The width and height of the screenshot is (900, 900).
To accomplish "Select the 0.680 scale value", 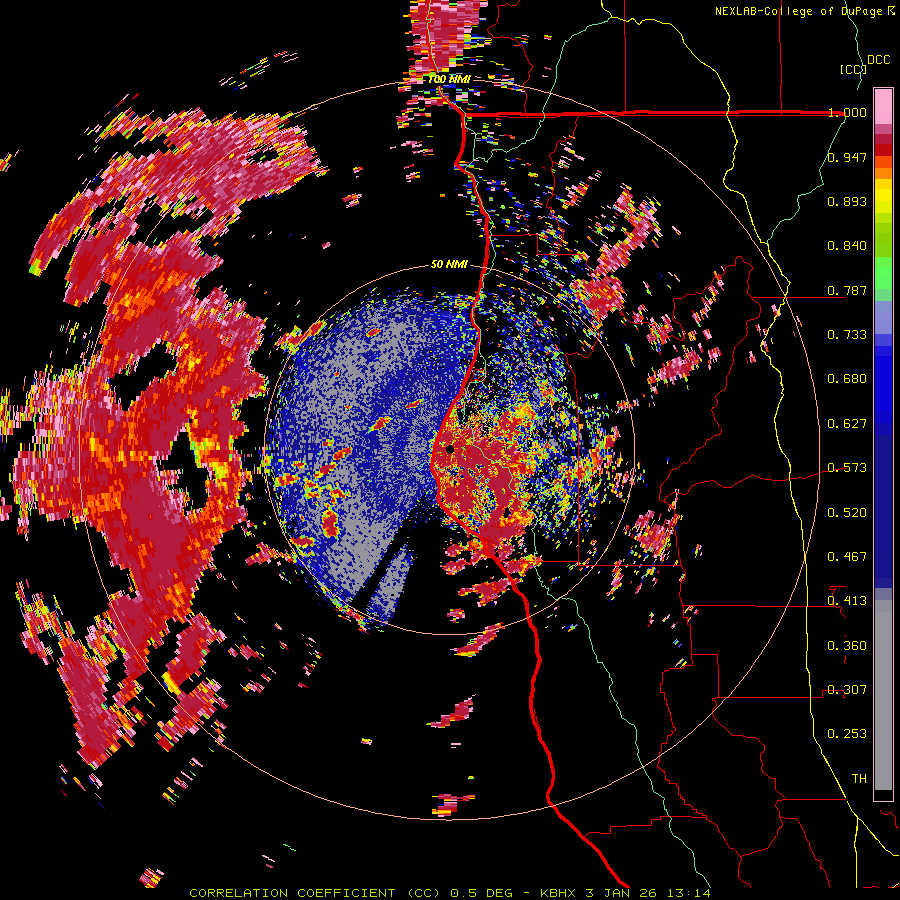I will [x=847, y=378].
